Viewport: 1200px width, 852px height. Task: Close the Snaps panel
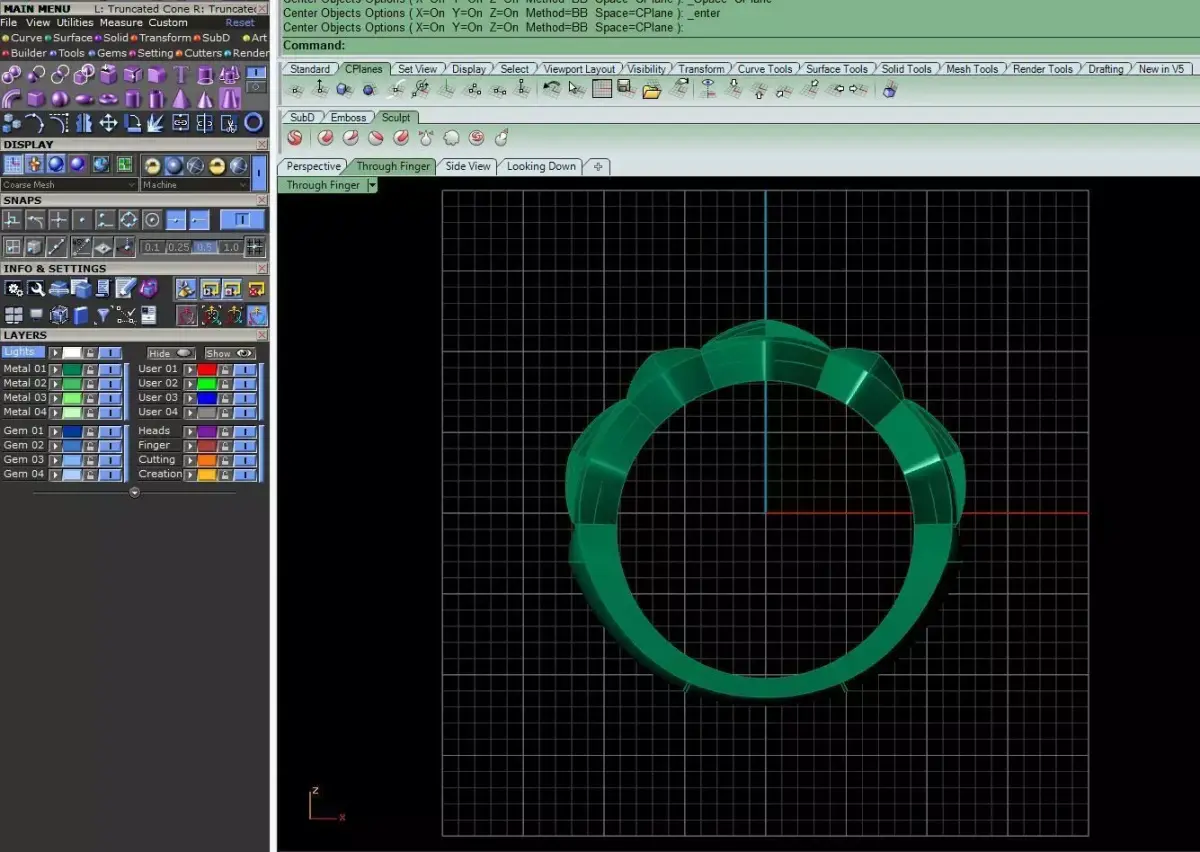(262, 201)
